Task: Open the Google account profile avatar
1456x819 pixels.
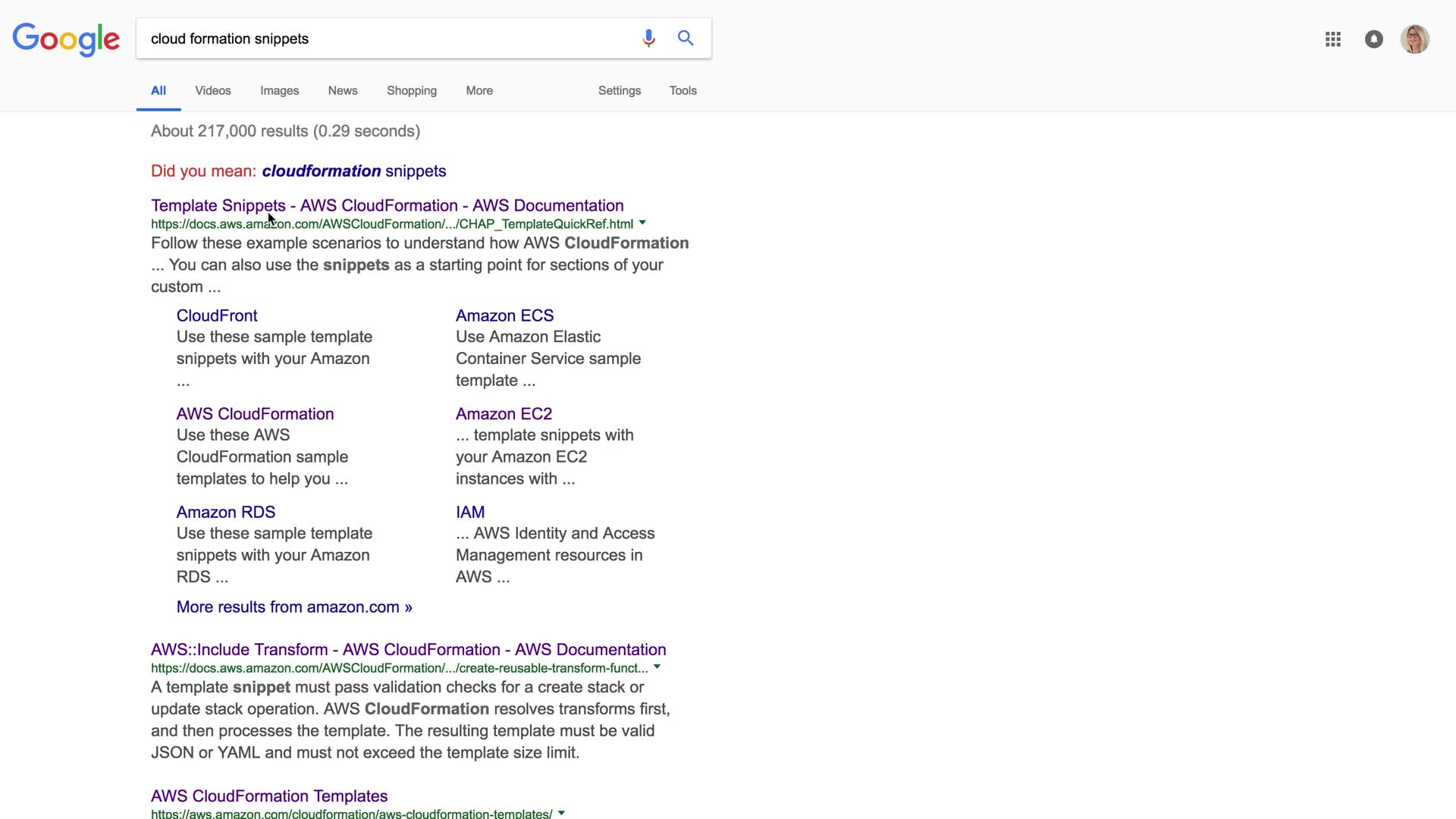Action: coord(1414,39)
